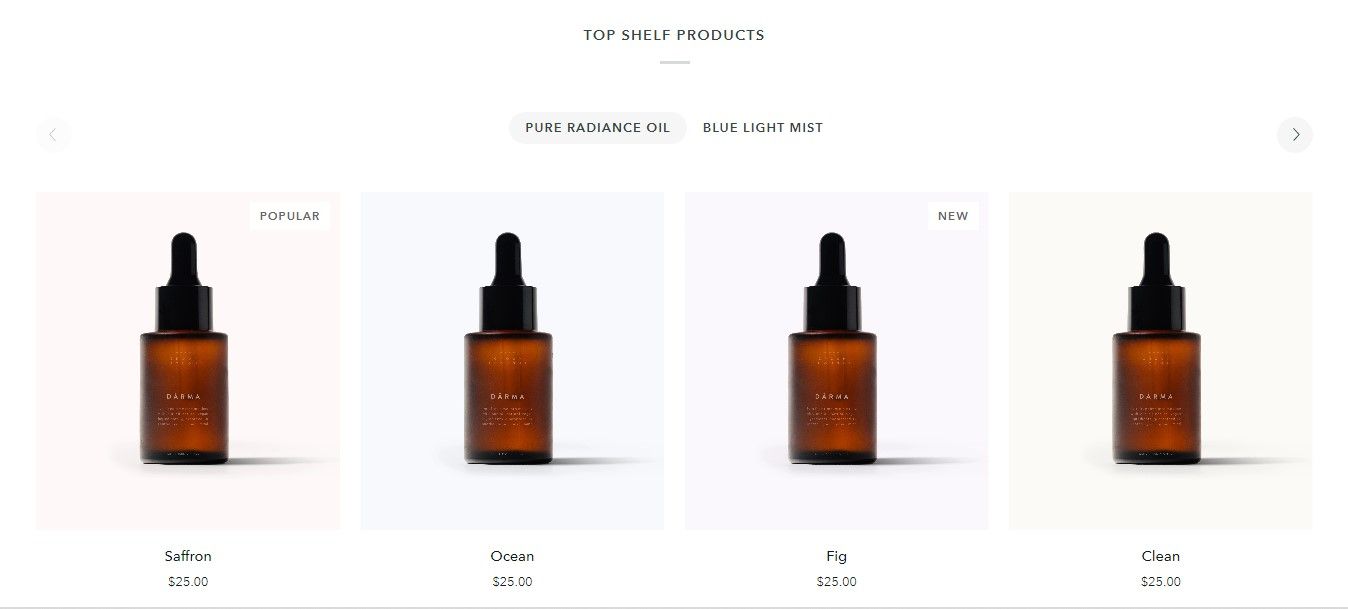Screen dimensions: 1348x609
Task: Click the Saffron $25.00 price
Action: (x=188, y=582)
